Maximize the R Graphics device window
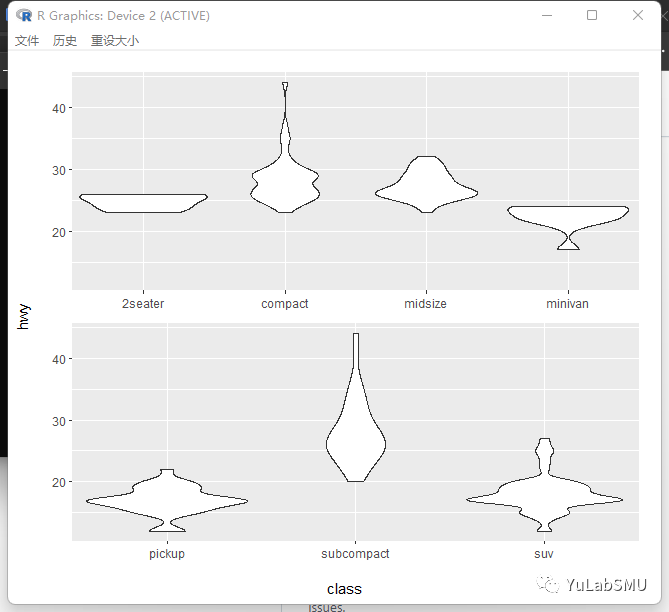Image resolution: width=669 pixels, height=612 pixels. (592, 15)
